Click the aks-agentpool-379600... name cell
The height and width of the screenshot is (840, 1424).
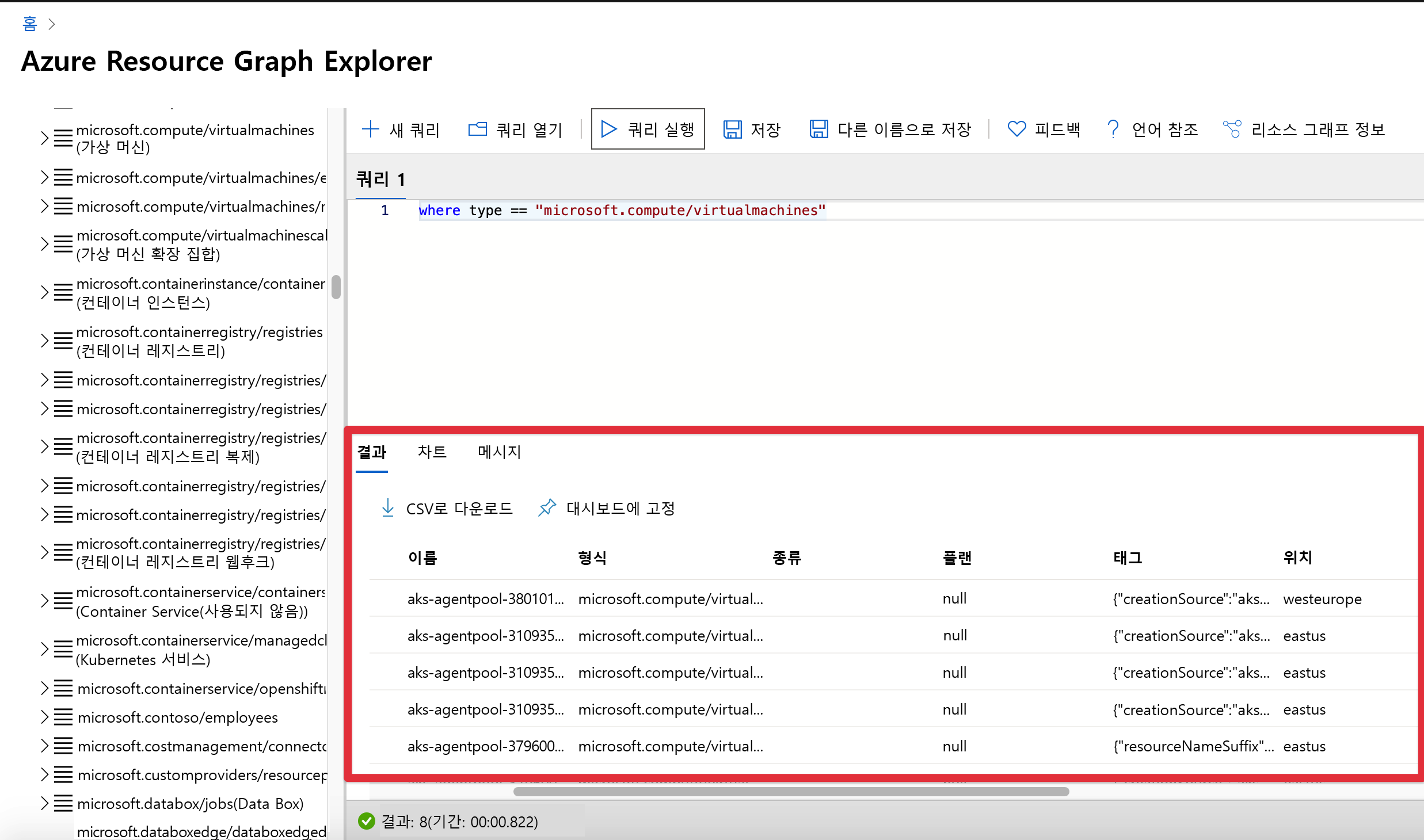[x=485, y=746]
